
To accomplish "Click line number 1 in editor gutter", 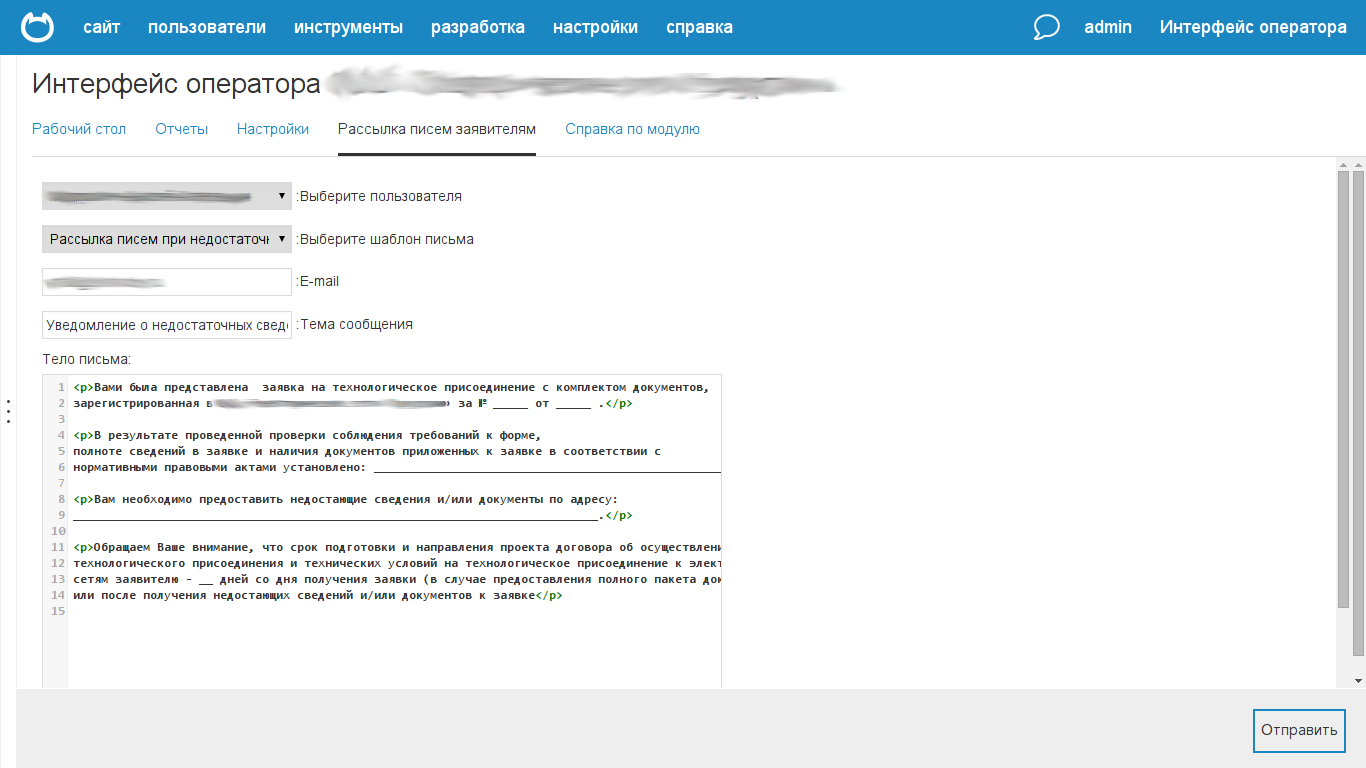I will 61,387.
